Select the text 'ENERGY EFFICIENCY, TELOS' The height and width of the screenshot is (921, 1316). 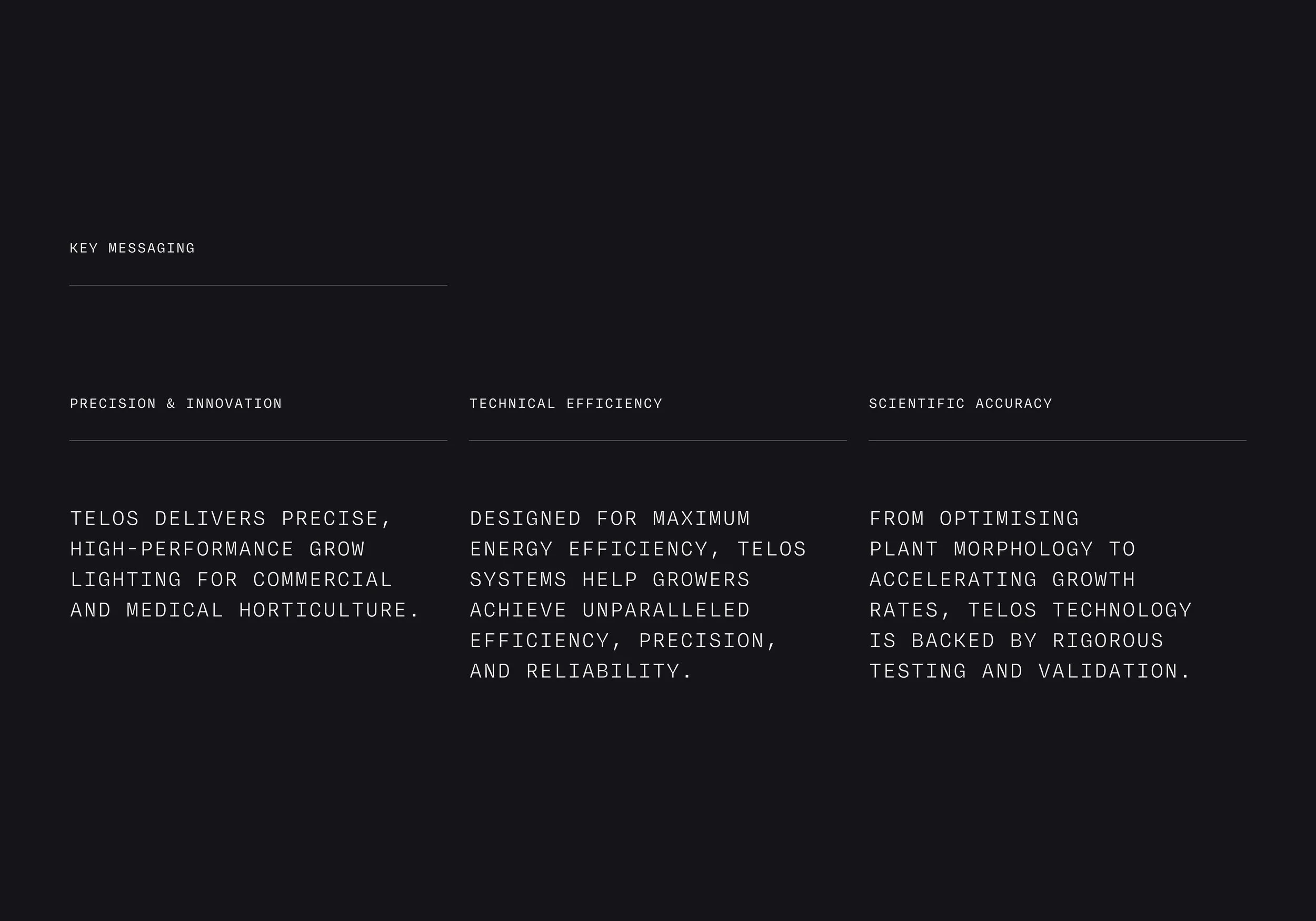pyautogui.click(x=638, y=549)
